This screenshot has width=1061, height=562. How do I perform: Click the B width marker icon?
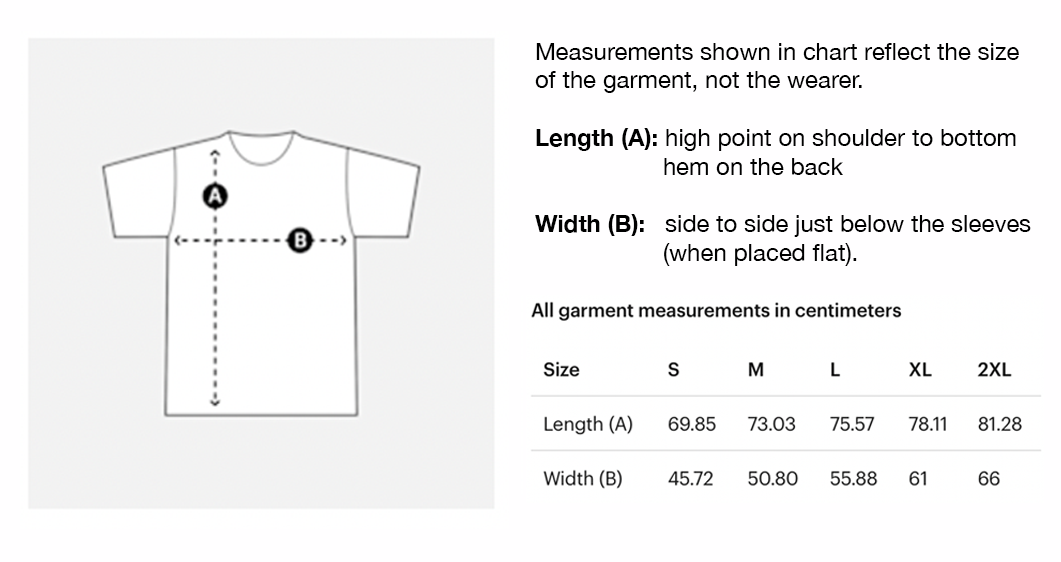click(300, 240)
